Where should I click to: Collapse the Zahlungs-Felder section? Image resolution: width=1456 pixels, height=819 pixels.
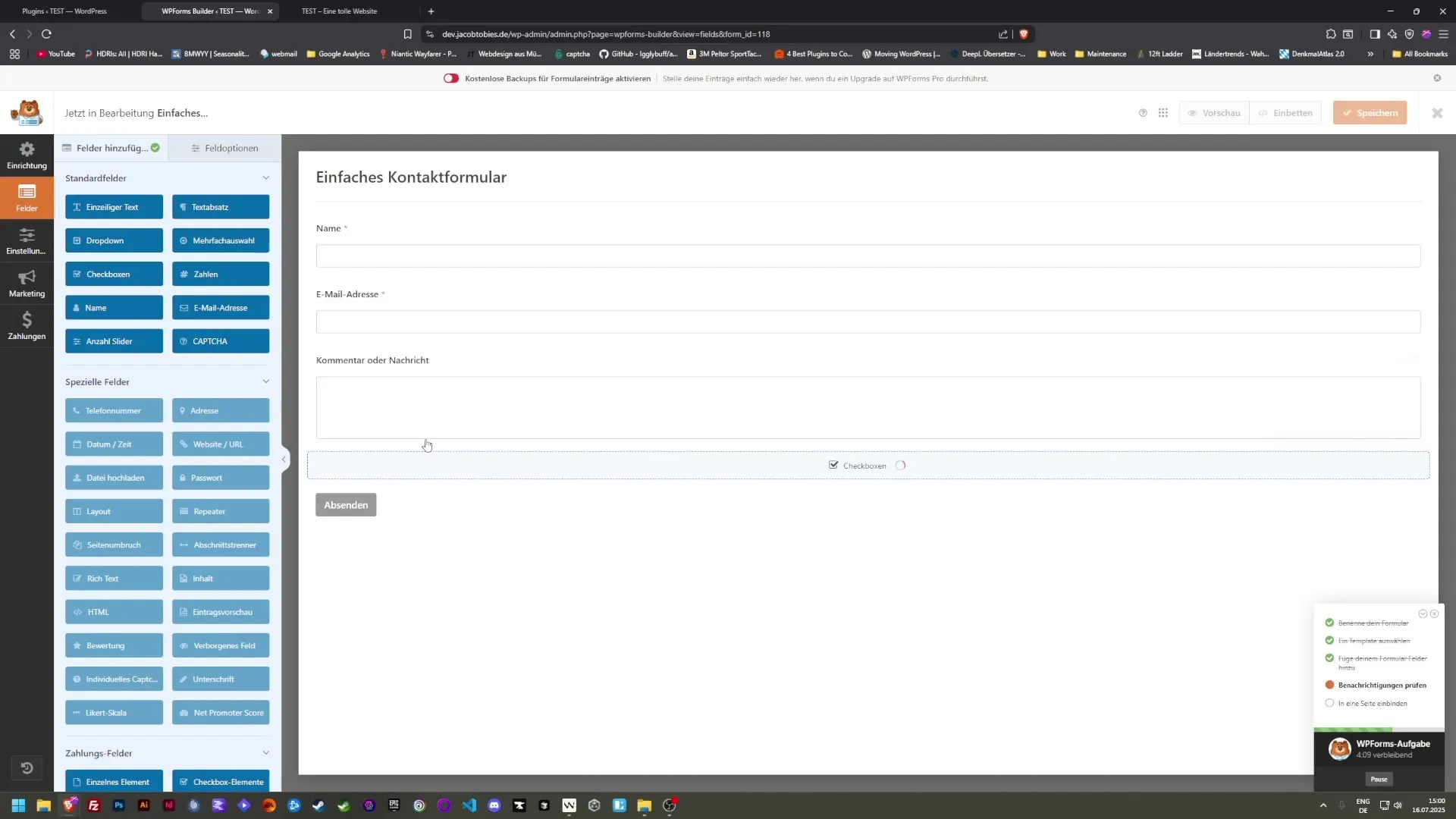coord(266,752)
